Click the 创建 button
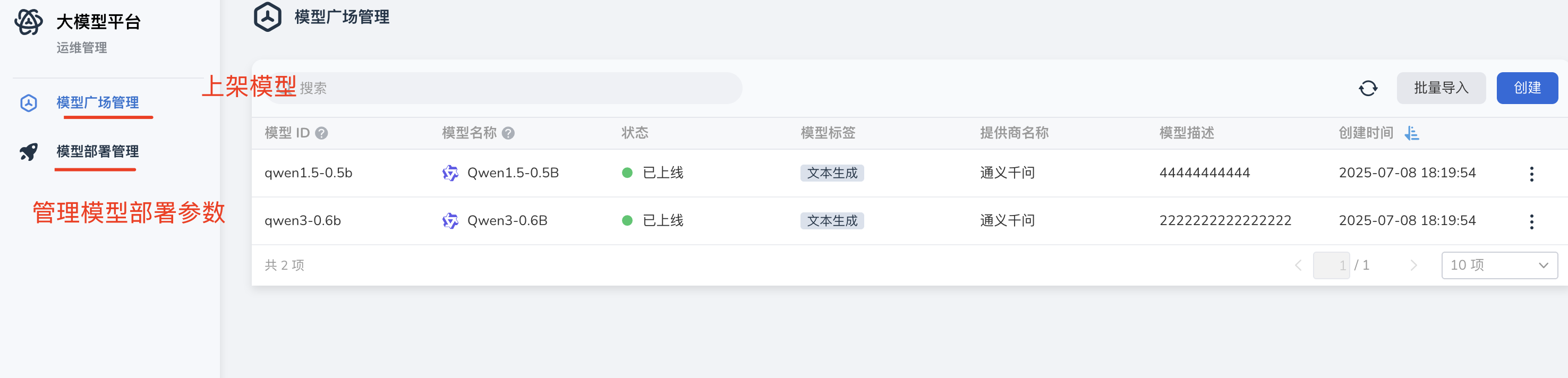Screen dimensions: 1568x378 [1527, 88]
